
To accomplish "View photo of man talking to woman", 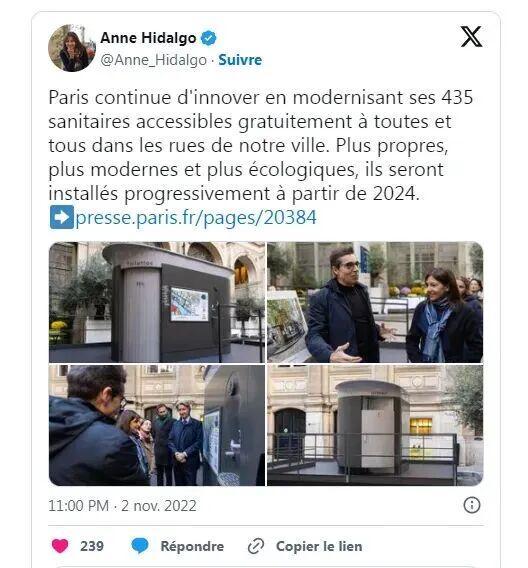I will tap(375, 302).
